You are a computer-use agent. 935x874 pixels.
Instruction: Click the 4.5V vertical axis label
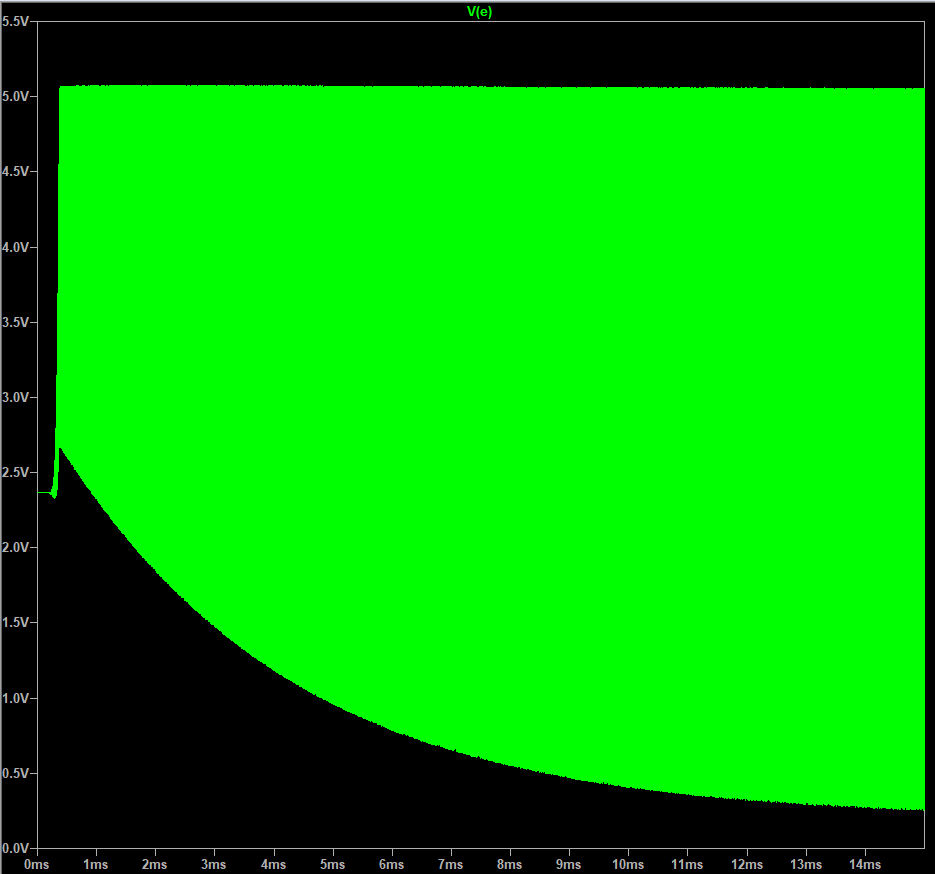tap(15, 172)
